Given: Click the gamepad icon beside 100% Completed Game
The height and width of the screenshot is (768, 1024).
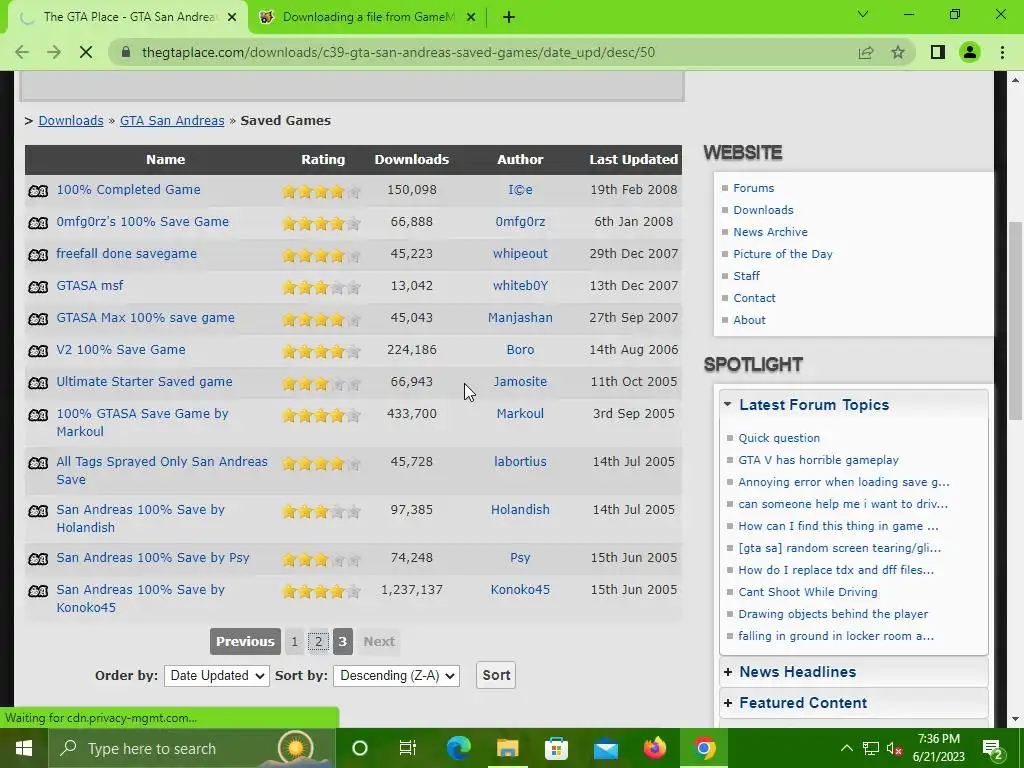Looking at the screenshot, I should [38, 191].
